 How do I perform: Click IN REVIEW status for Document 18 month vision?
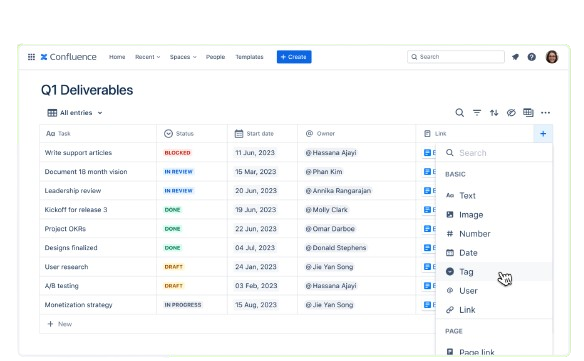pos(178,172)
